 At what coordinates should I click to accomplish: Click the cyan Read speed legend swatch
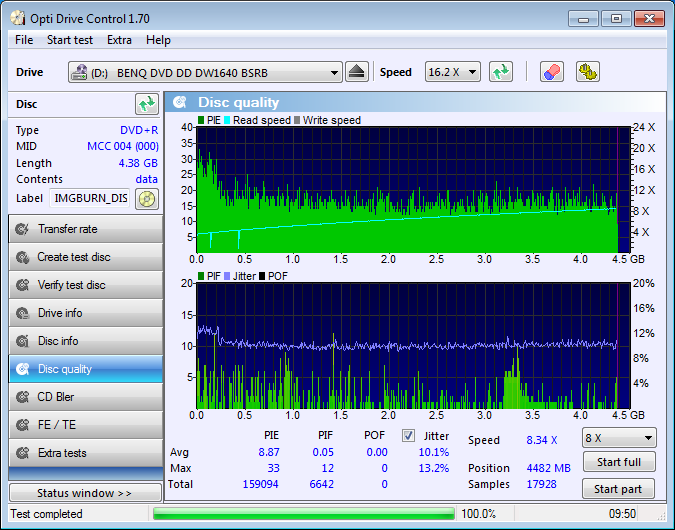tap(227, 120)
